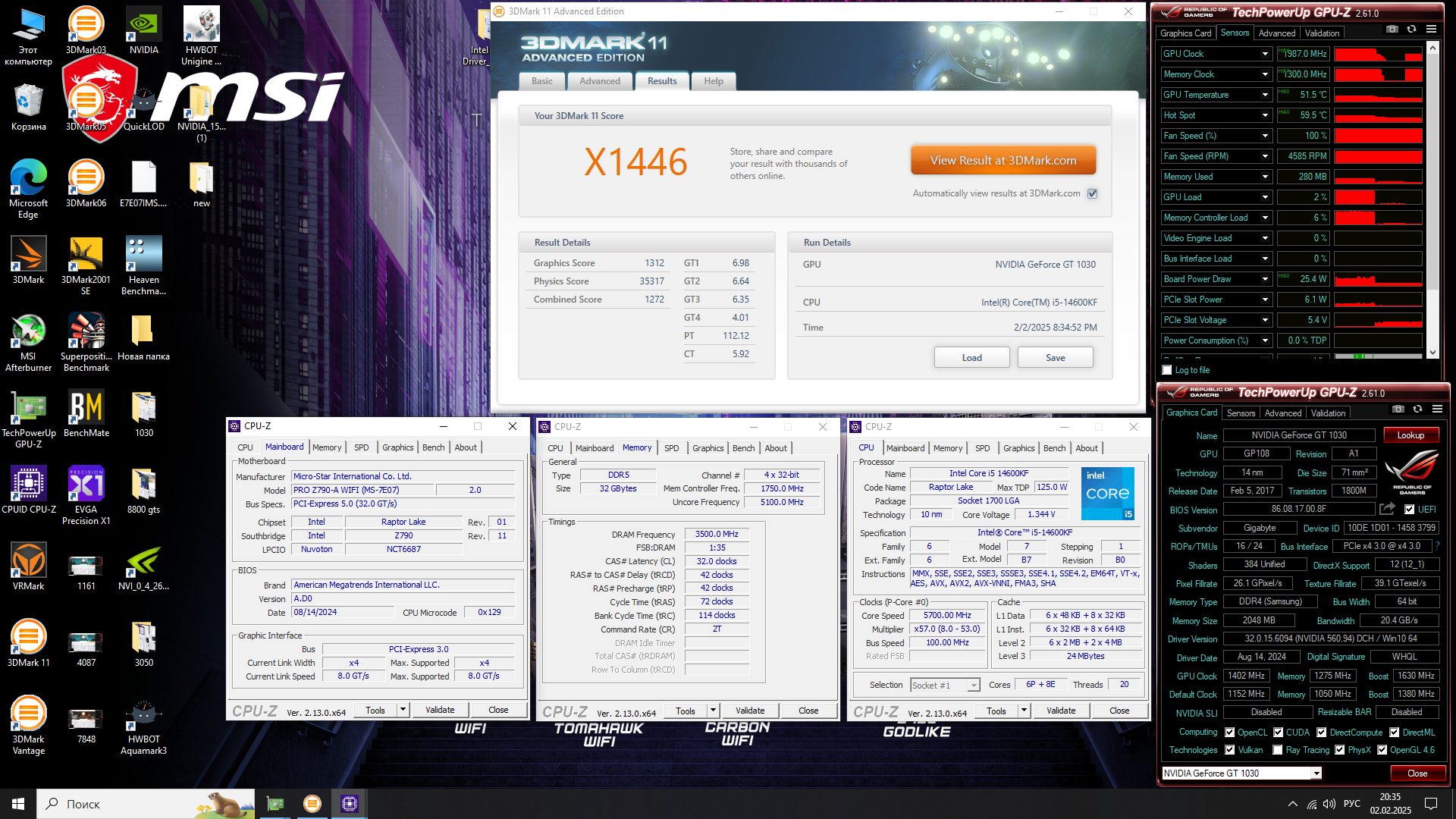Image resolution: width=1456 pixels, height=819 pixels.
Task: Open the Recycle Bin (Корзина) icon
Action: pos(28,107)
